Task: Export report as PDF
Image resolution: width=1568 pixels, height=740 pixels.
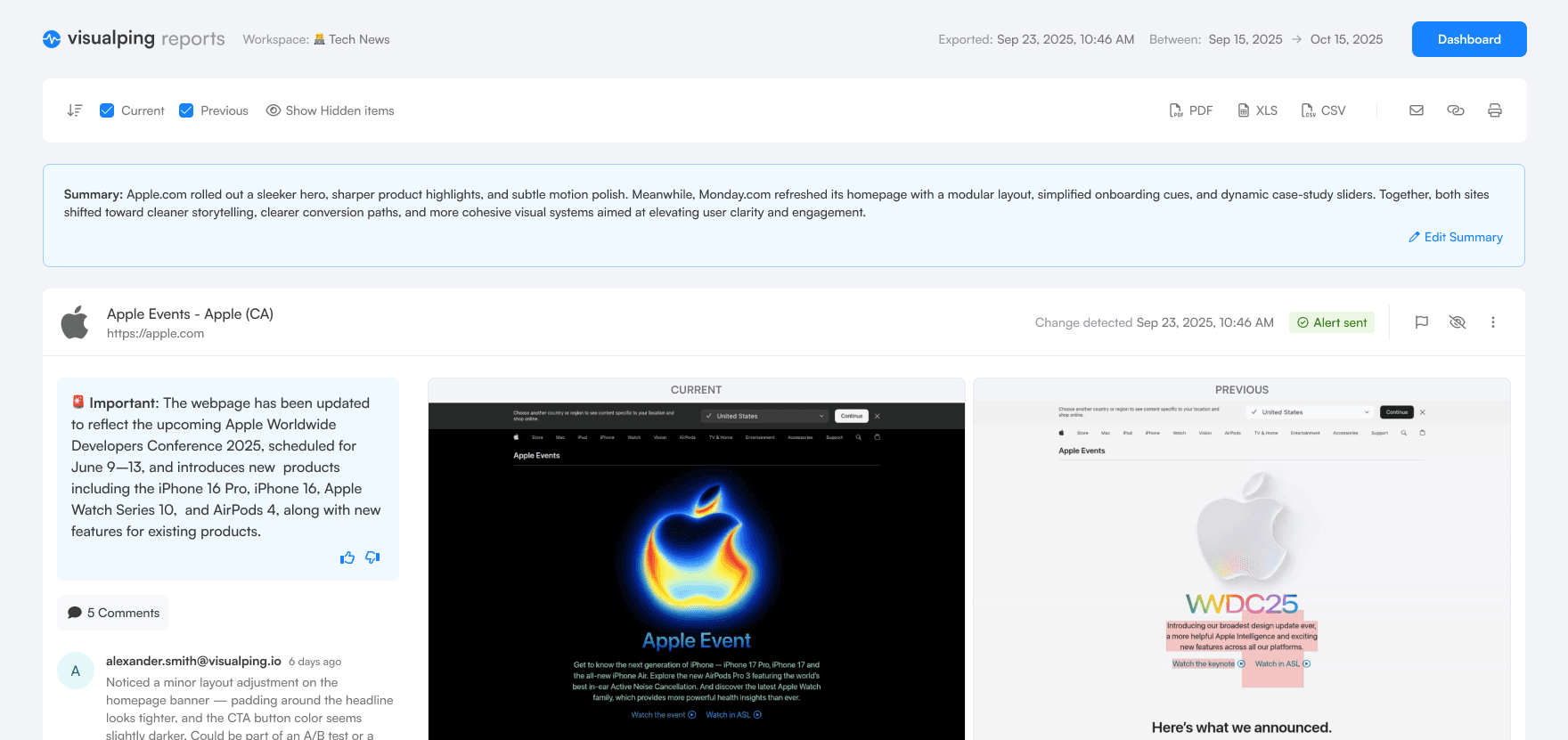Action: (1190, 110)
